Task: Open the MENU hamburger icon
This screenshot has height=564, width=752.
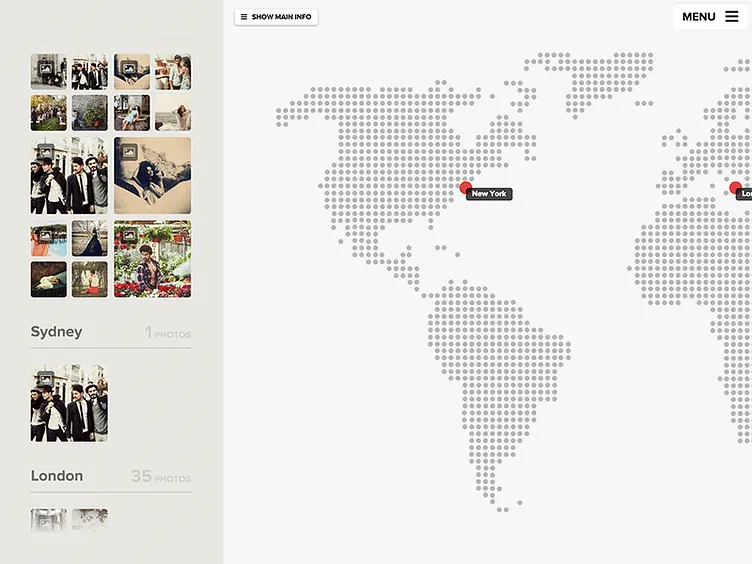Action: 731,16
